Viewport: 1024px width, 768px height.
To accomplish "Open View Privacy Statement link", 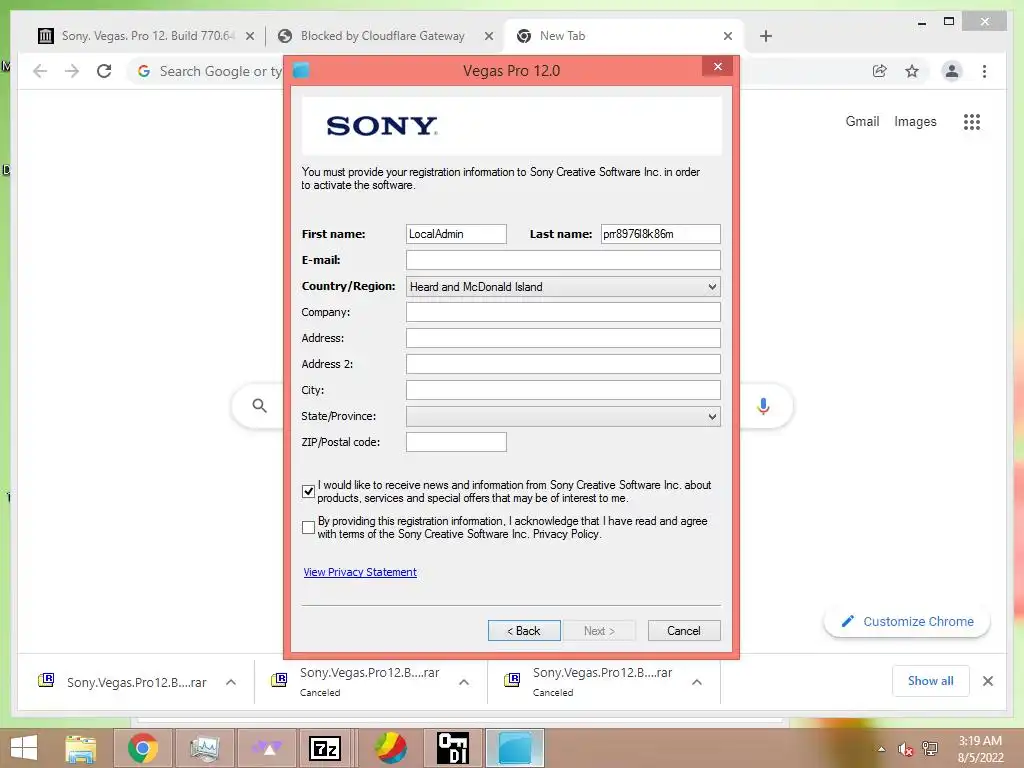I will click(x=360, y=573).
